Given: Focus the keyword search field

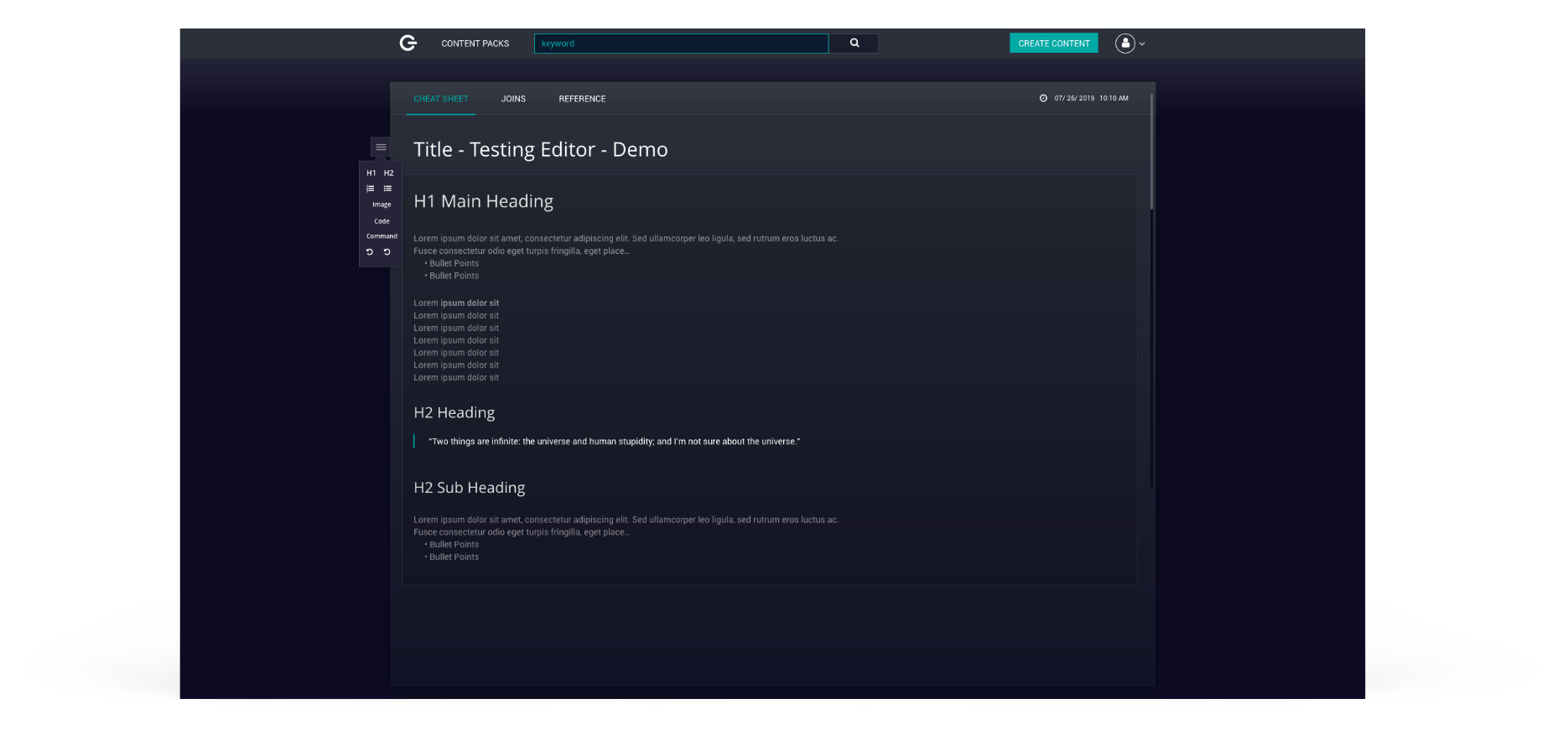Looking at the screenshot, I should click(681, 44).
